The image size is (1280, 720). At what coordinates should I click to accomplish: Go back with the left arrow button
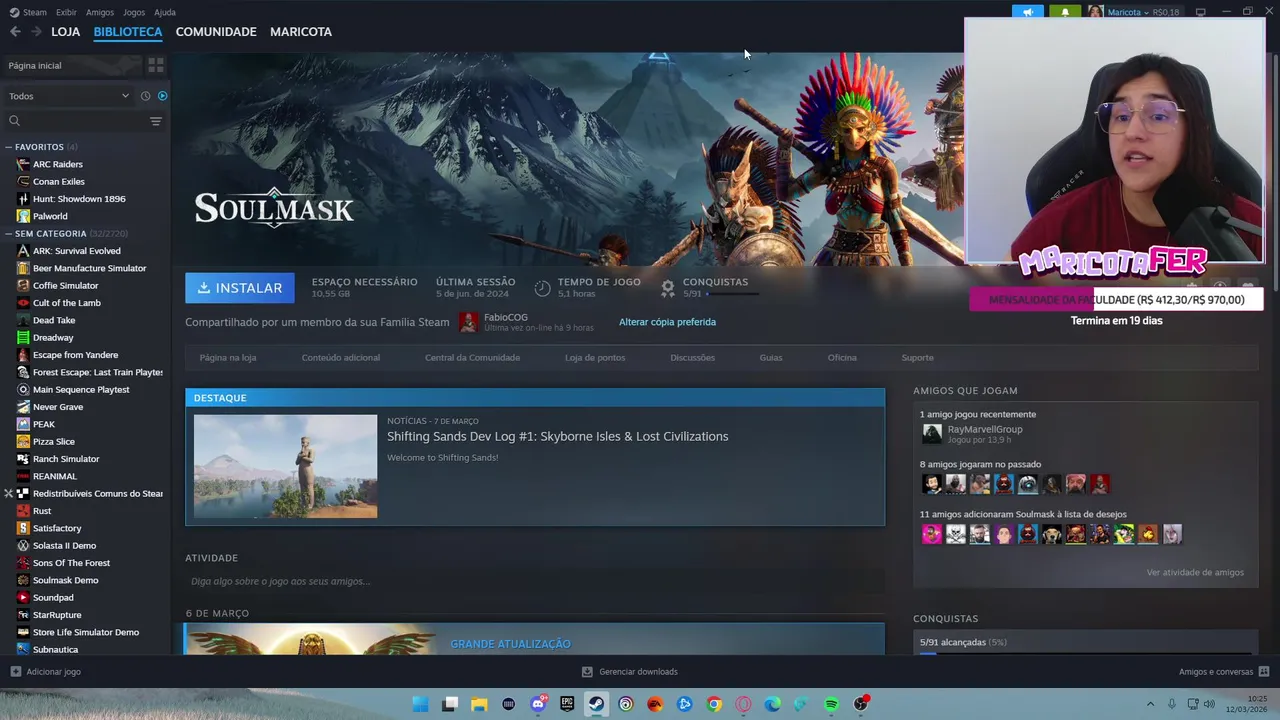(x=15, y=32)
